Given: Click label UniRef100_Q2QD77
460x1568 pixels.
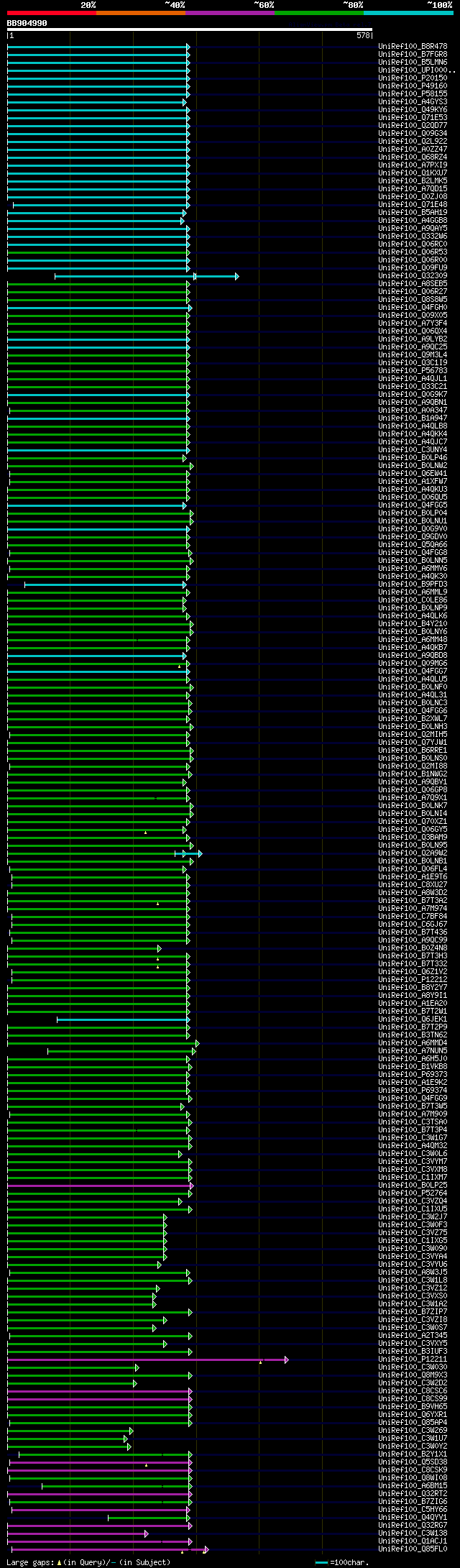Looking at the screenshot, I should 413,125.
